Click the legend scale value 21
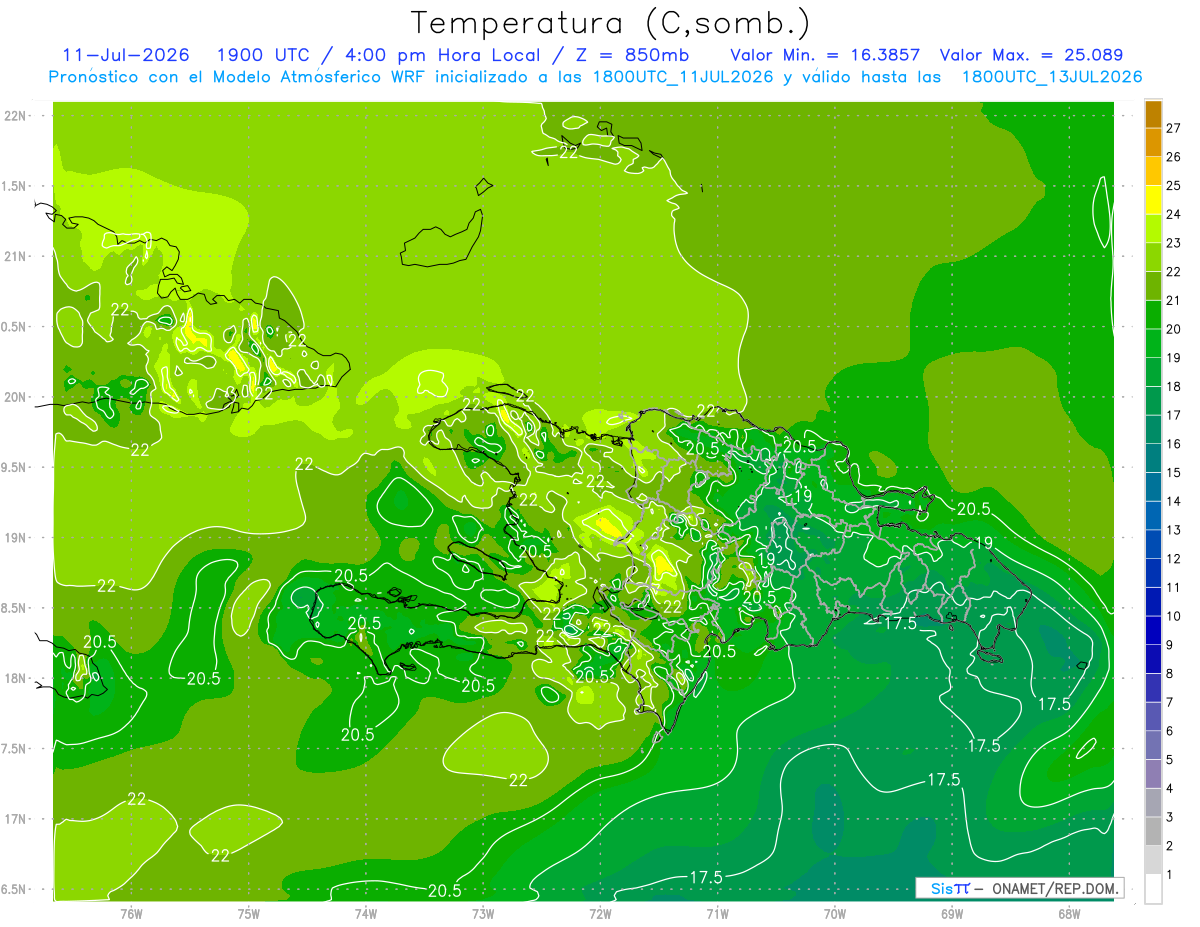 1173,300
